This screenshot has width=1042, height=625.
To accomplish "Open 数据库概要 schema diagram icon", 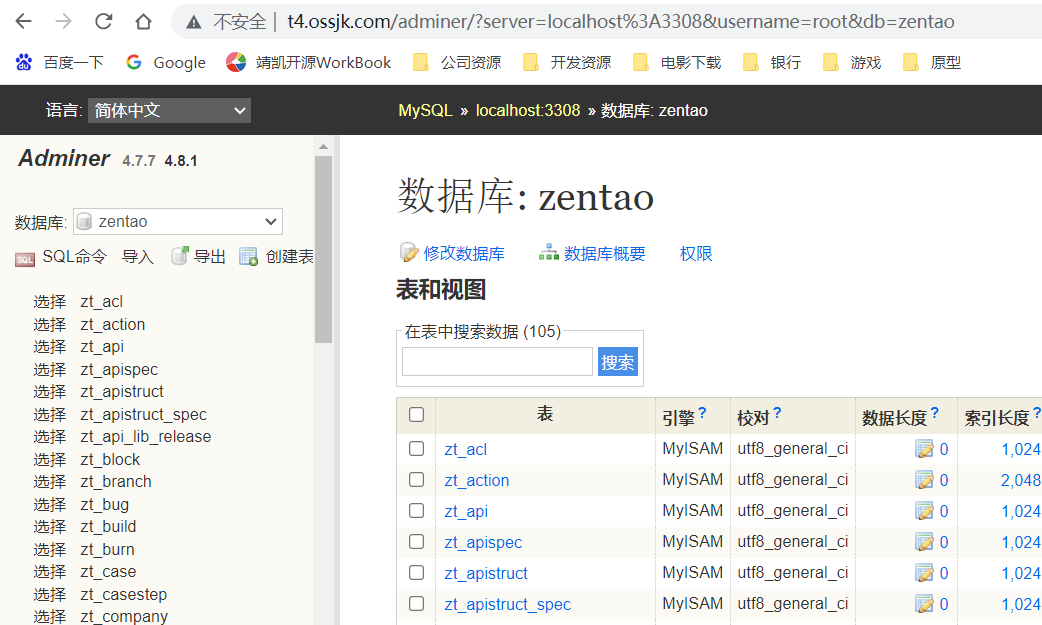I will click(548, 253).
